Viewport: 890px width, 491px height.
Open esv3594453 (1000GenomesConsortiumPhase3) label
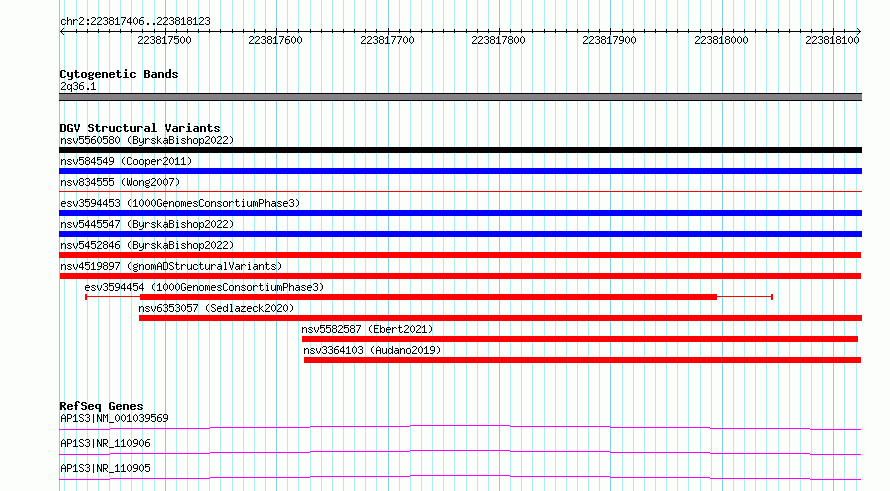click(x=180, y=203)
